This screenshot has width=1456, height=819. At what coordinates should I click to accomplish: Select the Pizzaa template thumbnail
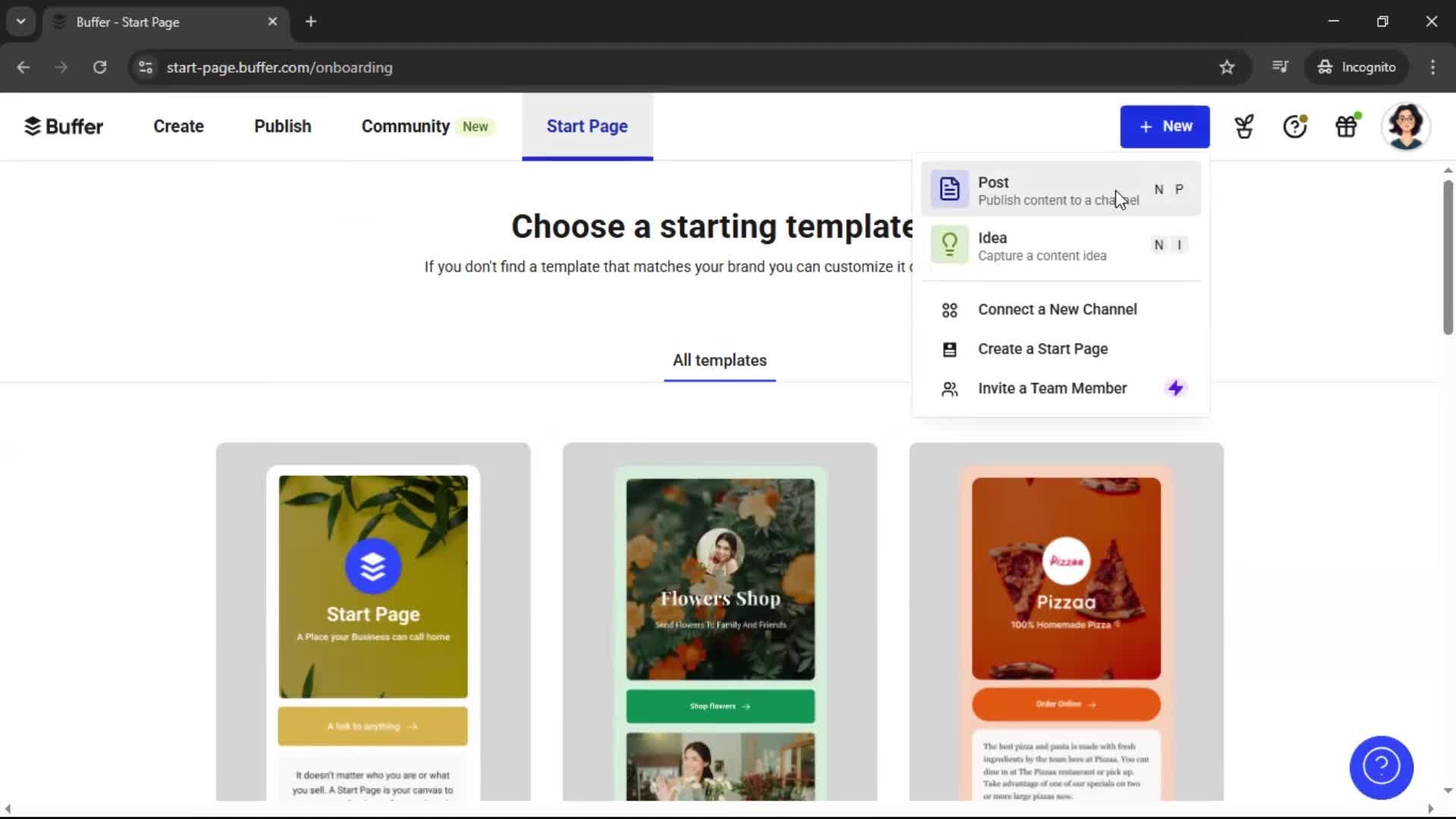click(1065, 607)
